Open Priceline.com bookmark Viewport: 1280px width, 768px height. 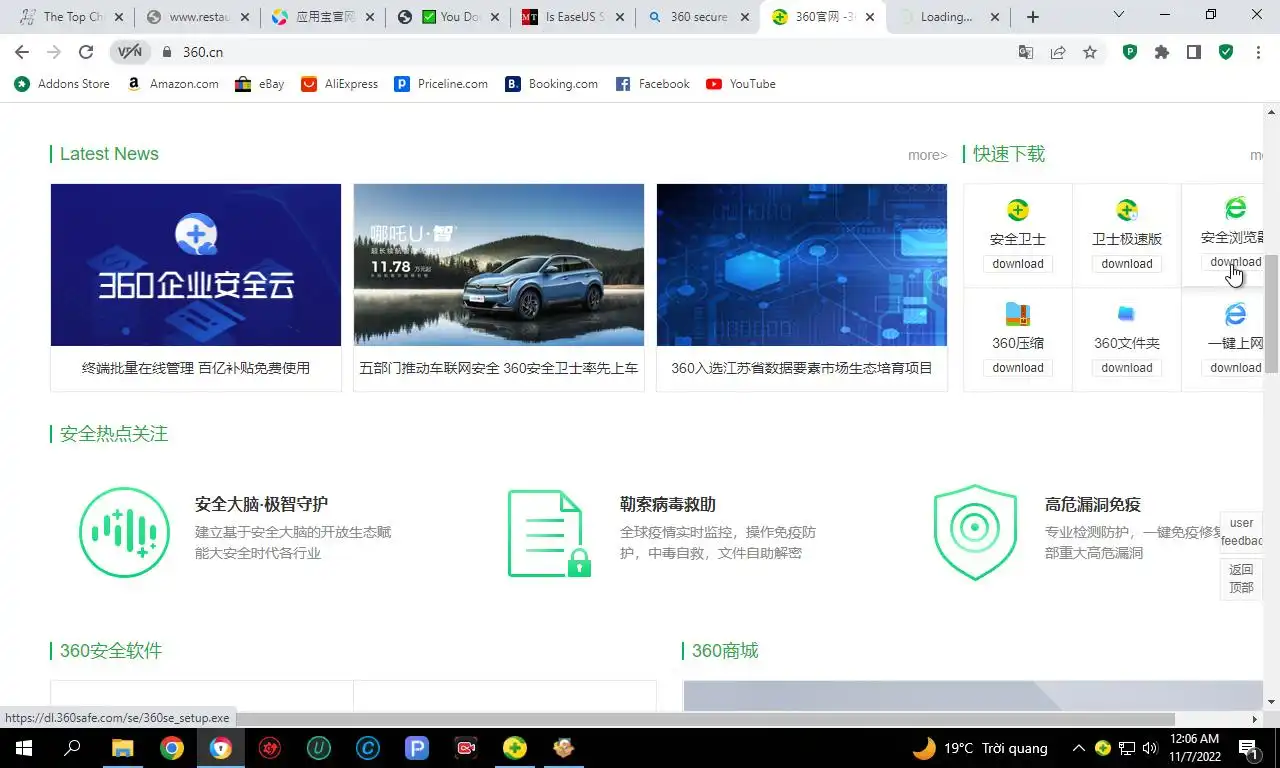pyautogui.click(x=441, y=84)
